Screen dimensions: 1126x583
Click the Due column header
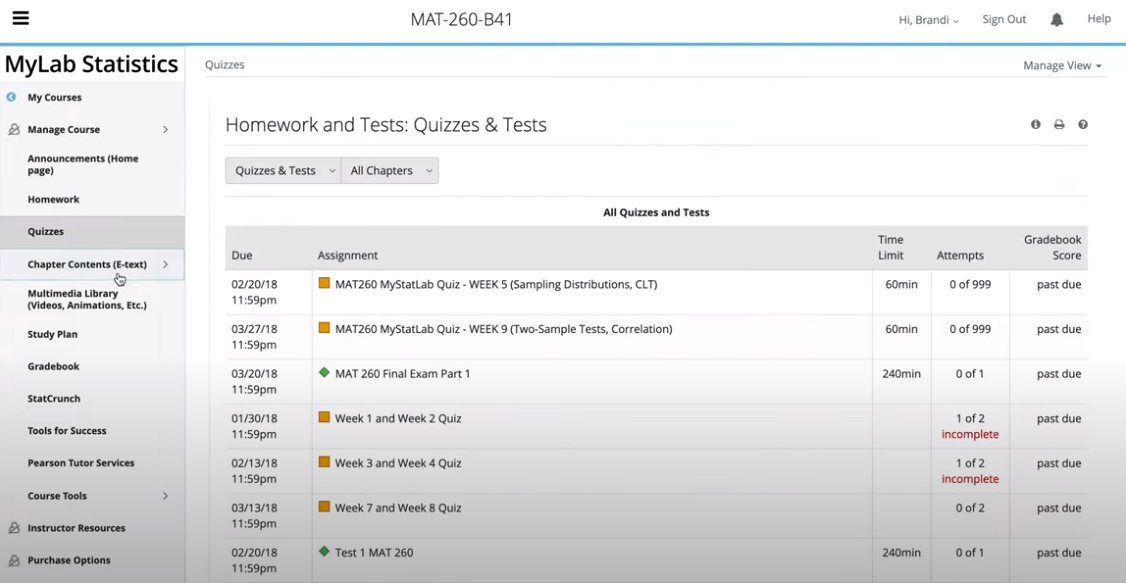[x=242, y=255]
